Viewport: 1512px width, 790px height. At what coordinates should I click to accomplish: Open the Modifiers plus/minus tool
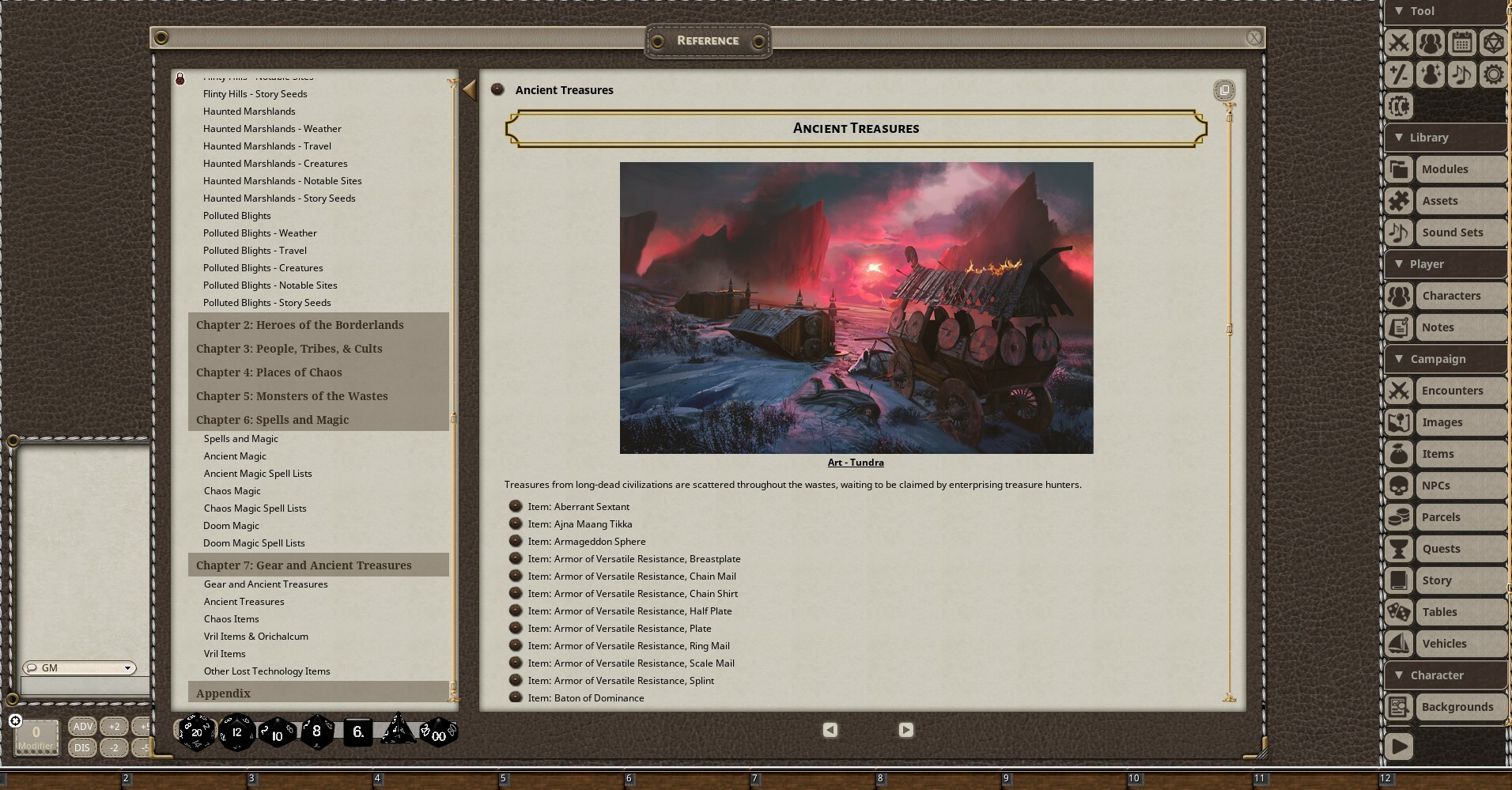tap(1398, 74)
